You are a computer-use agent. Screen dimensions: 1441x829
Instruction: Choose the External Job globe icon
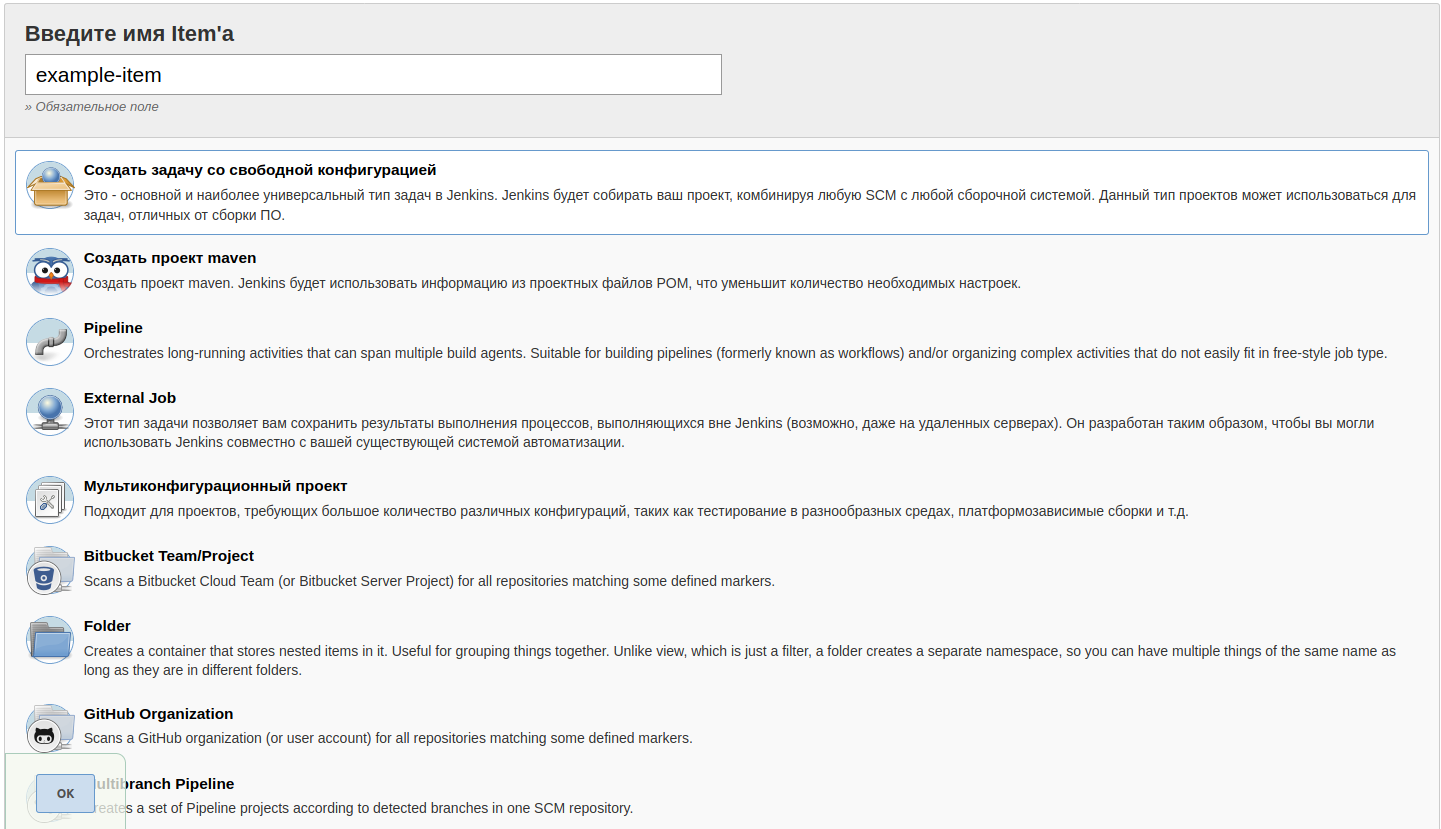pos(50,412)
